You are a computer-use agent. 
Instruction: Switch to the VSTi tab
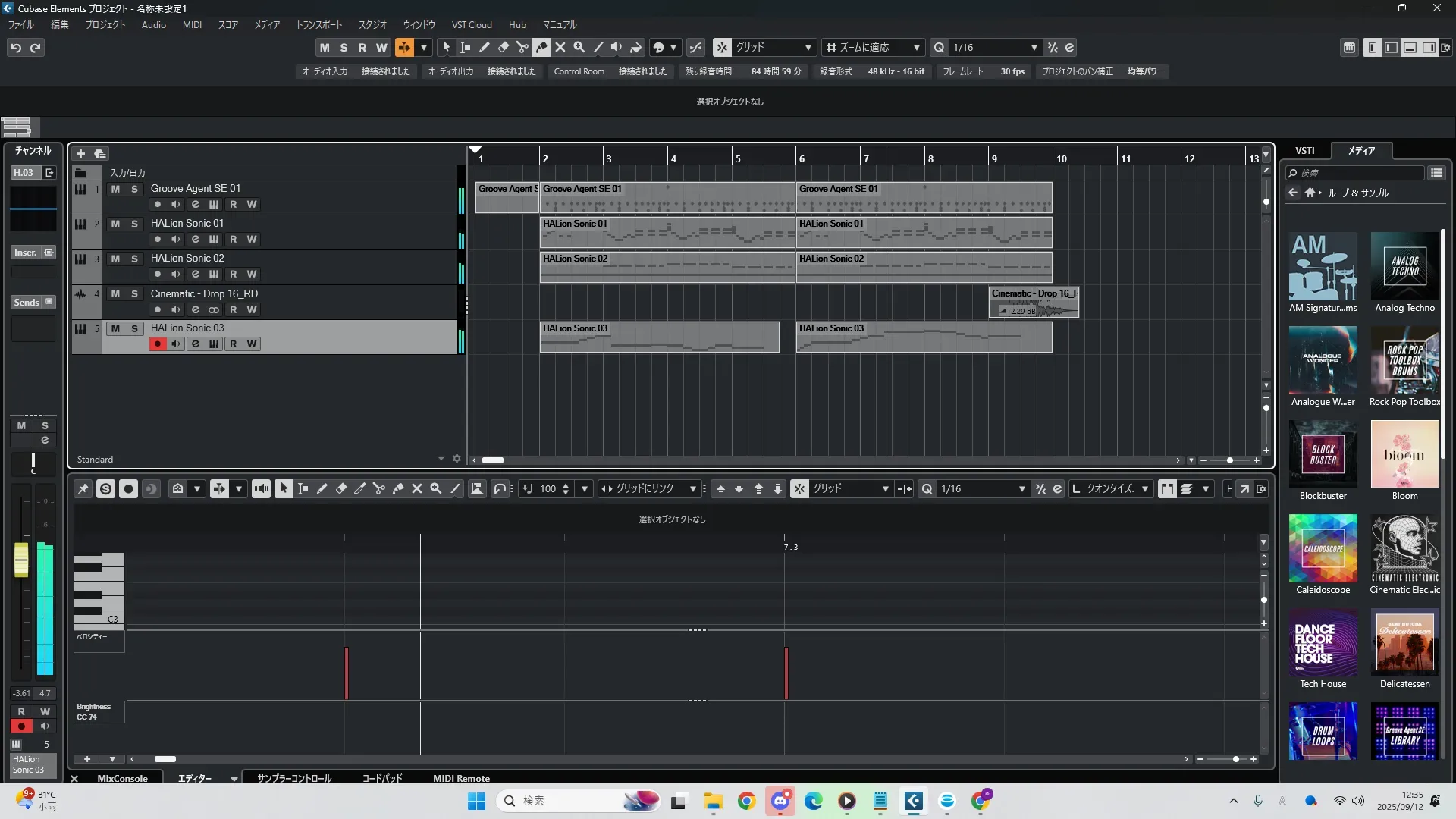pos(1304,151)
